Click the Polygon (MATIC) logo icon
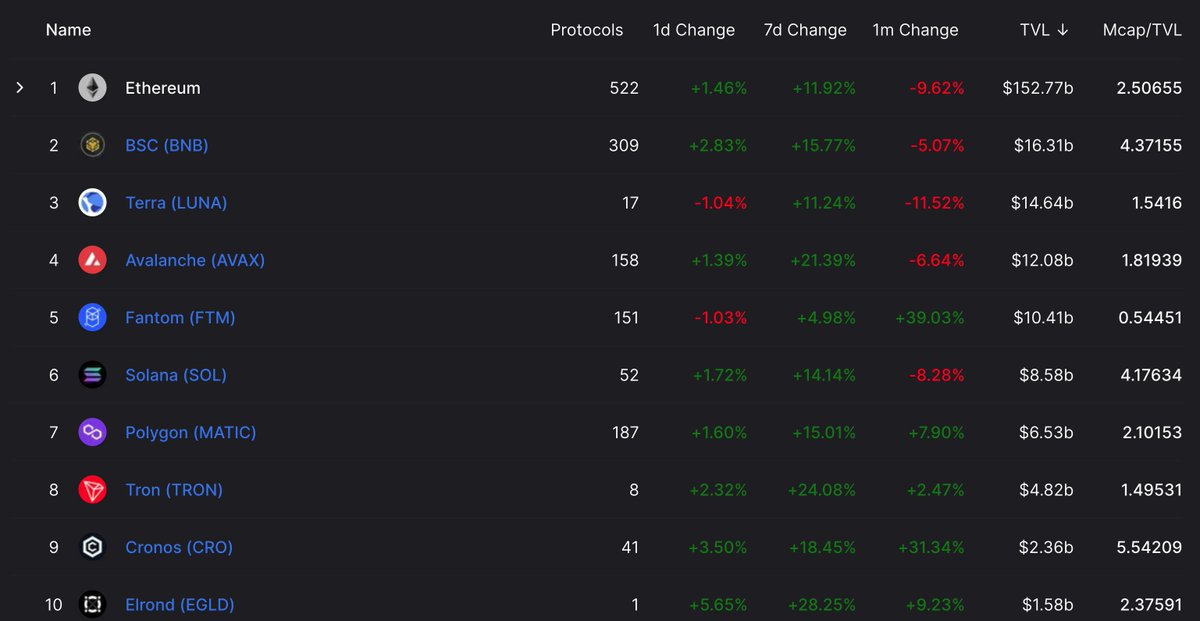 pyautogui.click(x=93, y=432)
